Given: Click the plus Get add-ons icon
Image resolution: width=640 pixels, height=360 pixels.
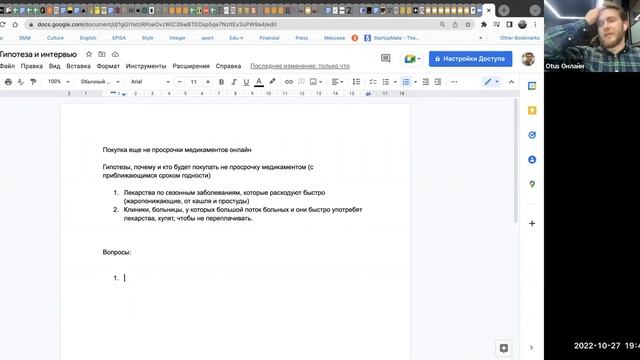Looking at the screenshot, I should (532, 223).
